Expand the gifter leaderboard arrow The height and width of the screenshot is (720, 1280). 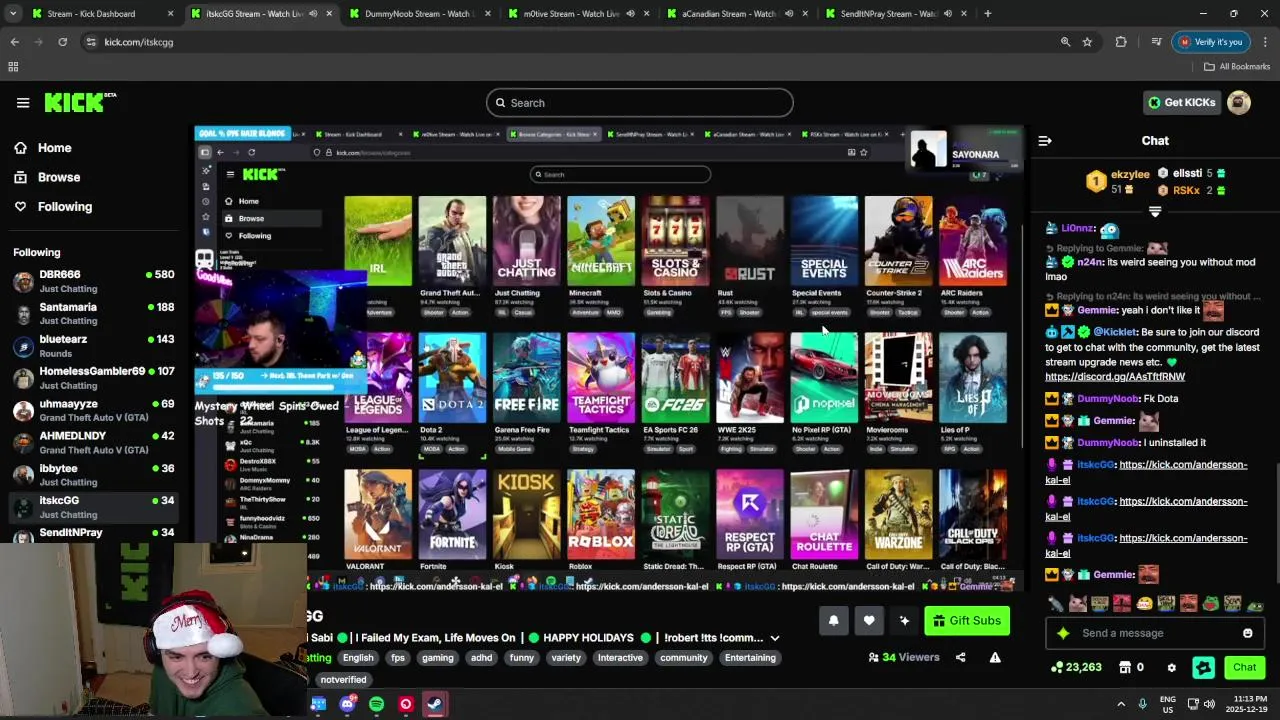[1155, 212]
